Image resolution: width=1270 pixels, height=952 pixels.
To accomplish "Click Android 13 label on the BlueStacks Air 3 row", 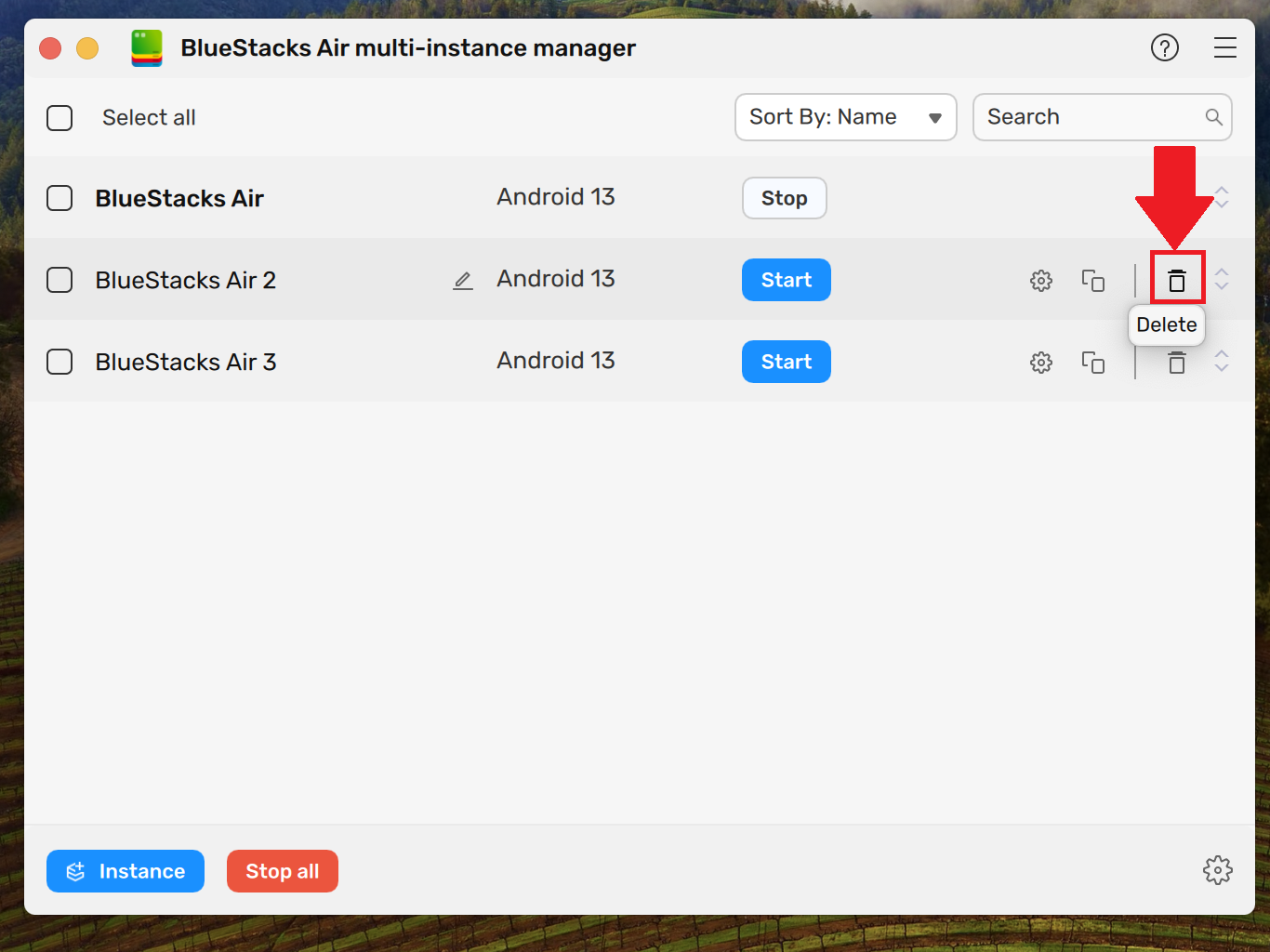I will point(556,361).
